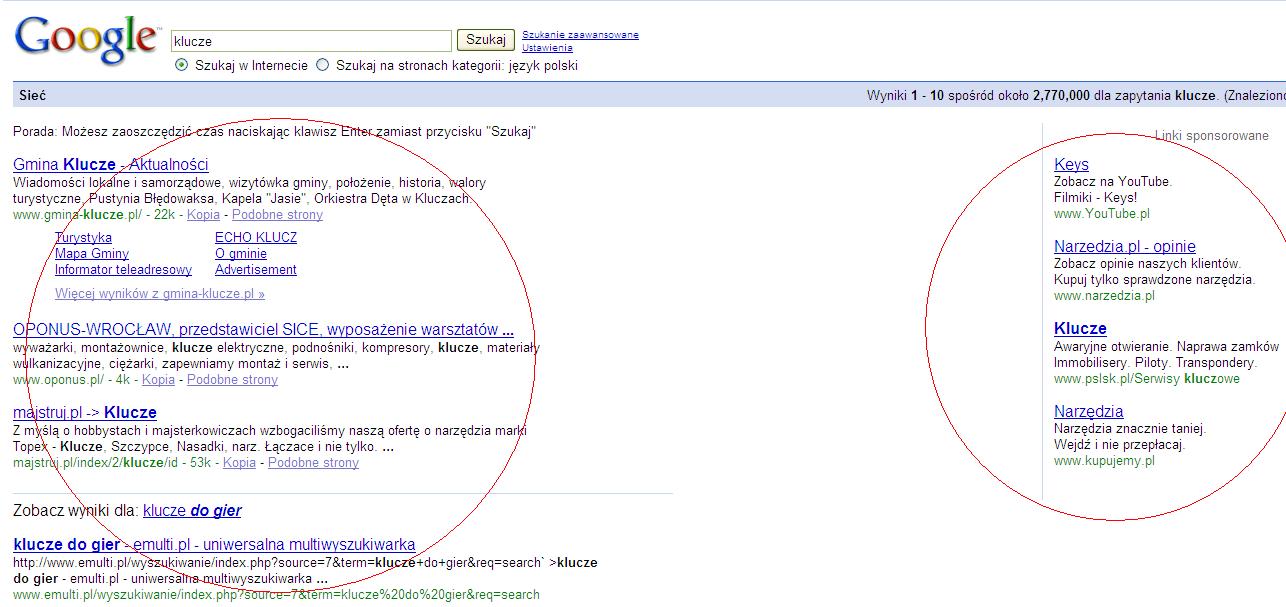
Task: Open 'Gmina Klucze - Aktualności' result
Action: pos(111,164)
